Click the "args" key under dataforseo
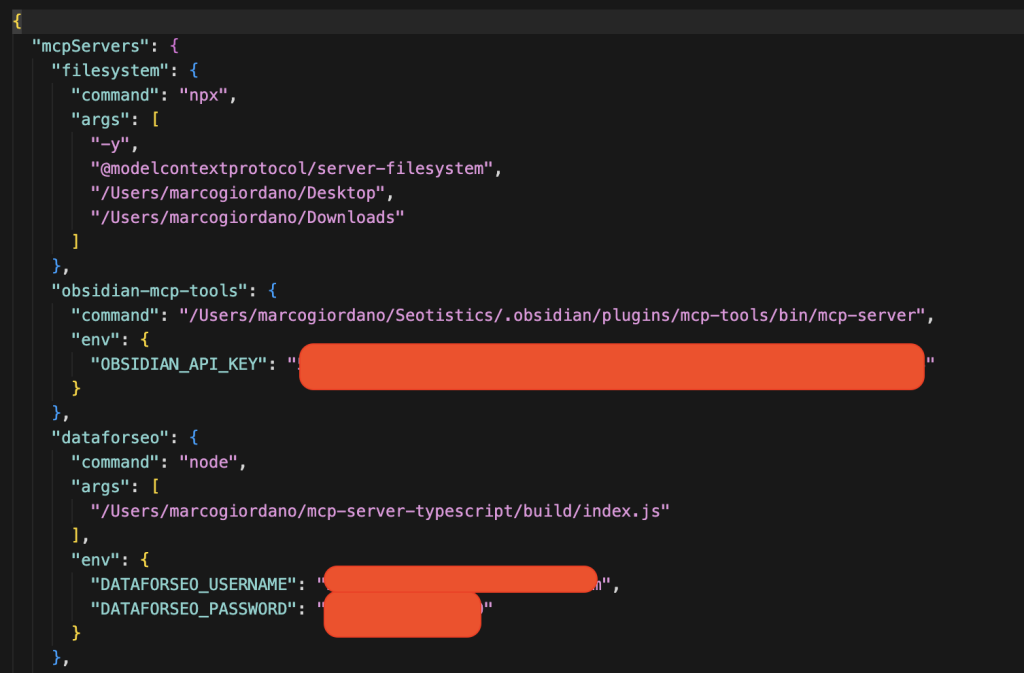The width and height of the screenshot is (1024, 673). pyautogui.click(x=95, y=485)
